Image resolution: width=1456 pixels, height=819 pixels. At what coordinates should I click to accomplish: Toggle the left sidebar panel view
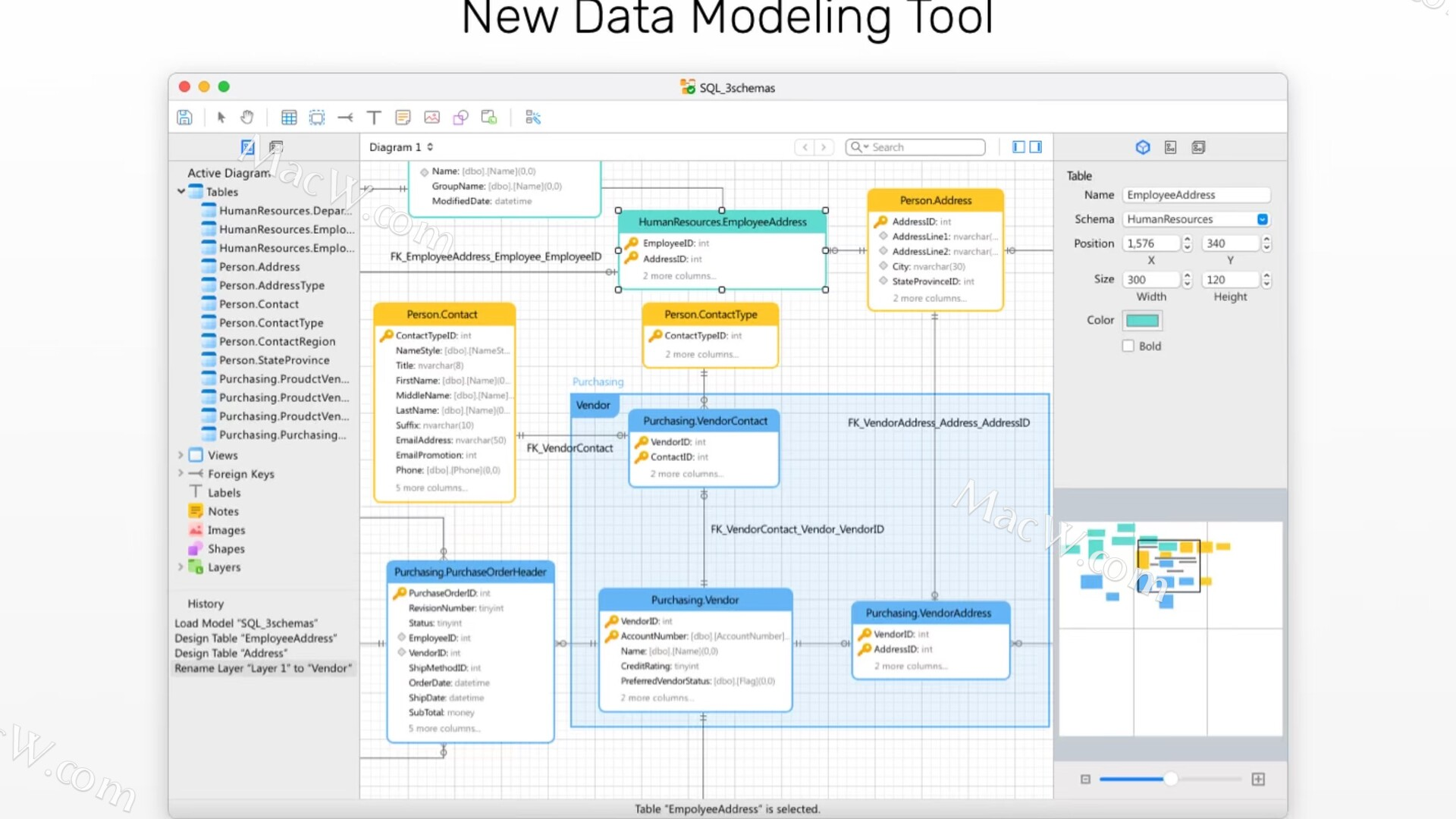(x=1018, y=147)
